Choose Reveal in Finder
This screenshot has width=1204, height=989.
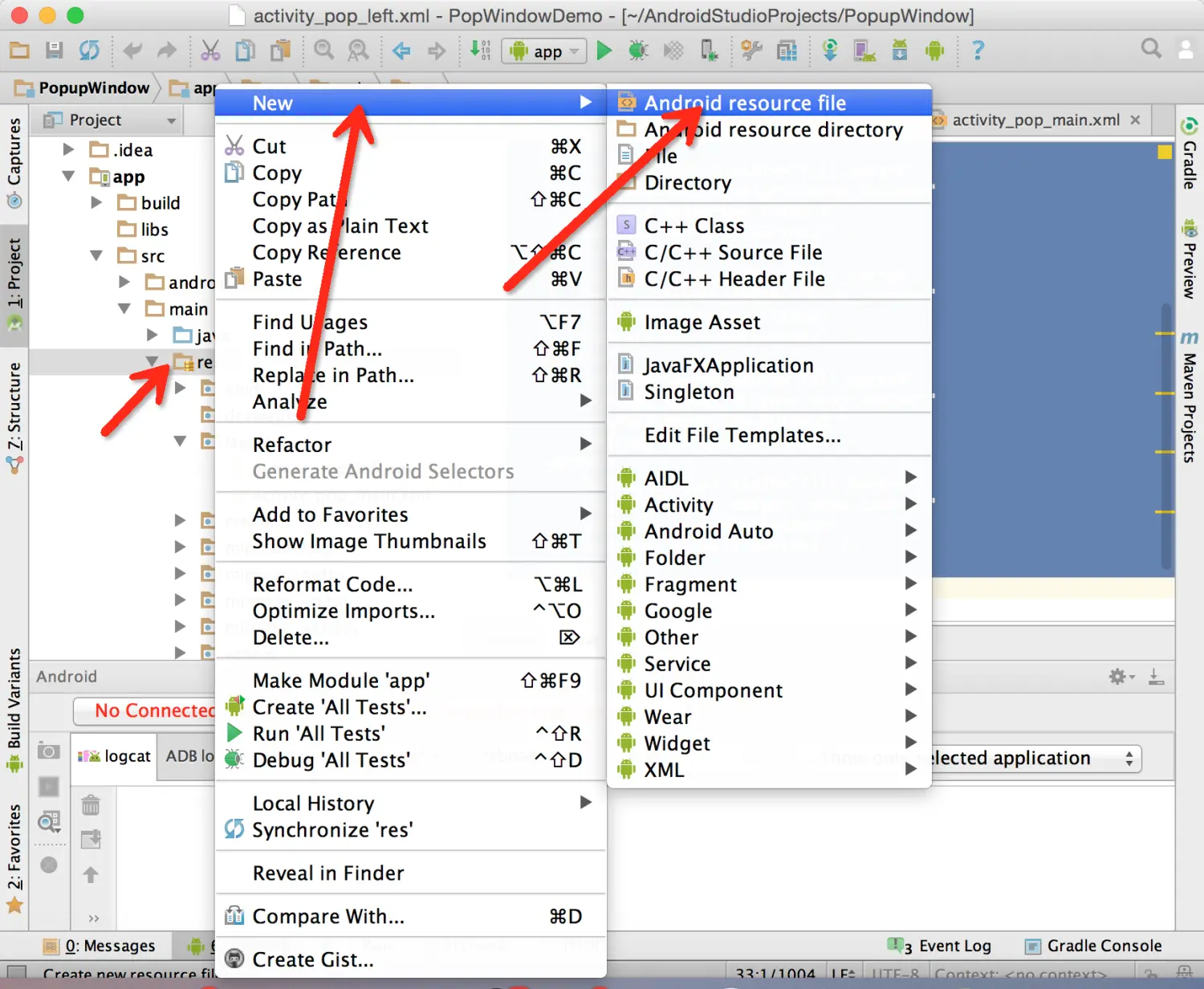point(410,873)
